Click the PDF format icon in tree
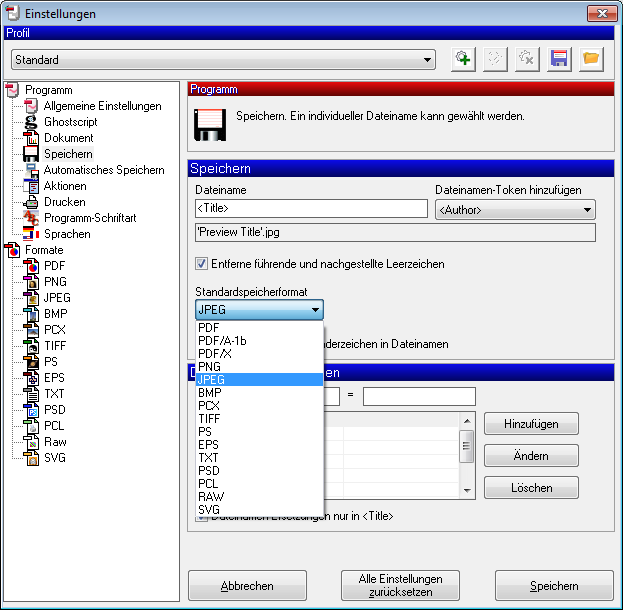 tap(31, 266)
